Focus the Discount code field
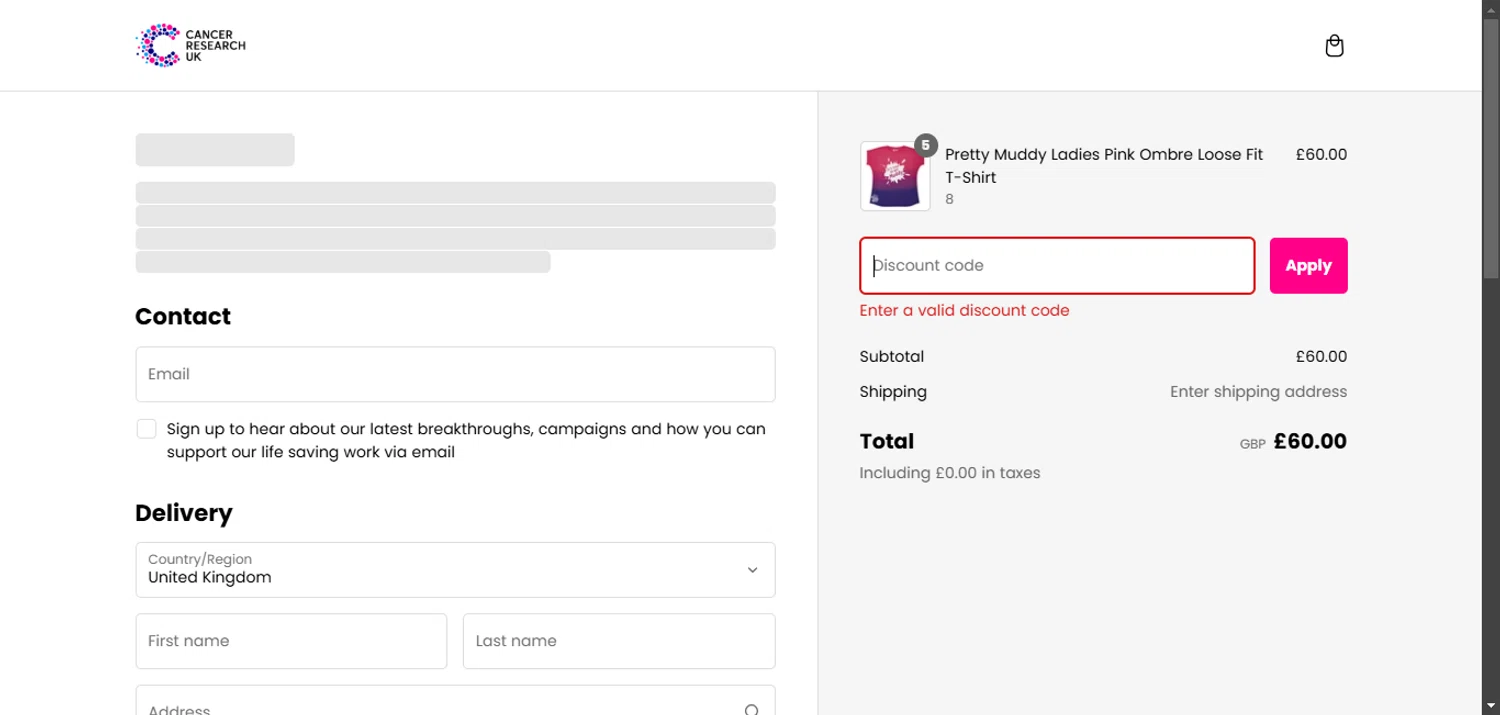 click(1057, 266)
